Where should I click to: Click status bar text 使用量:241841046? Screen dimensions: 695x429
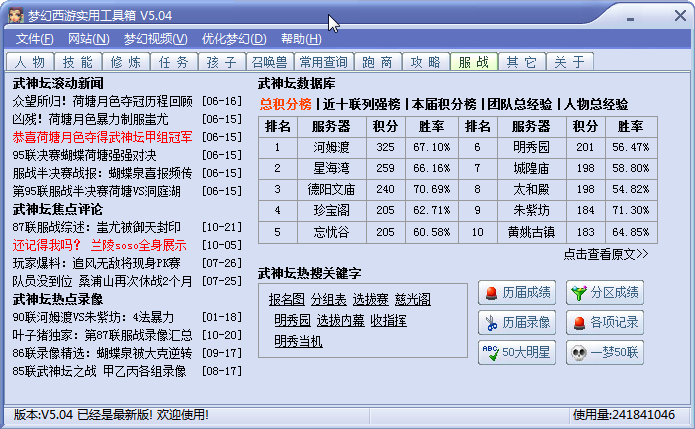pyautogui.click(x=624, y=415)
